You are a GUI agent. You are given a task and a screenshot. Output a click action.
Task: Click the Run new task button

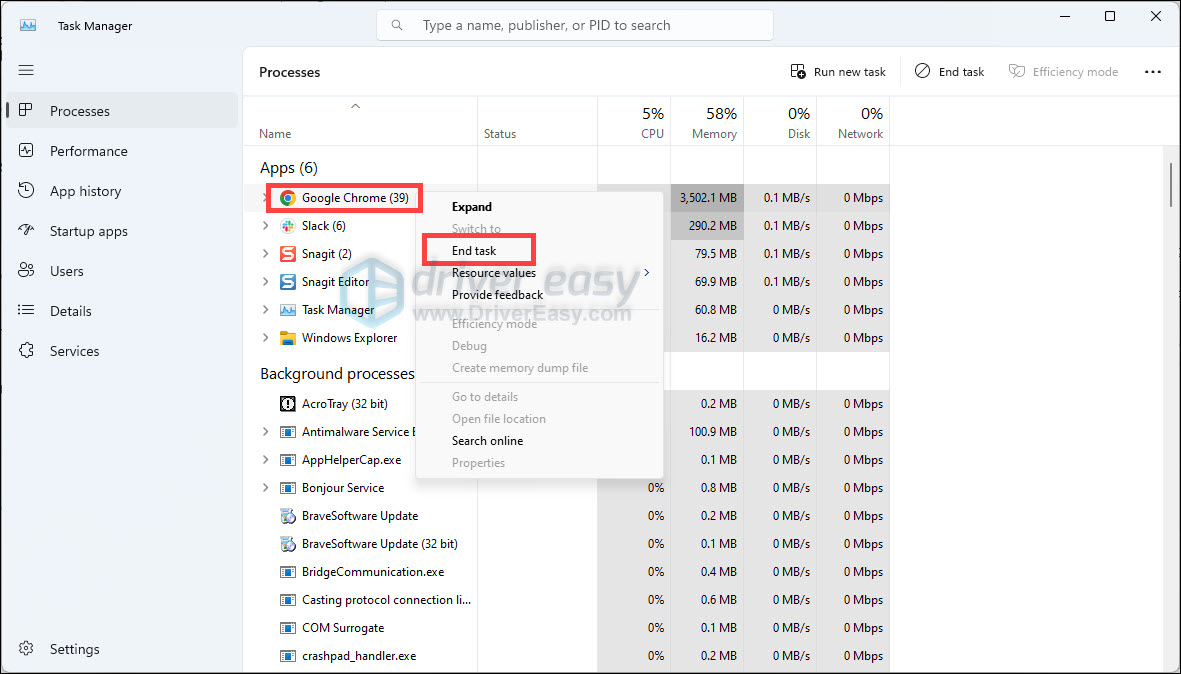(838, 72)
